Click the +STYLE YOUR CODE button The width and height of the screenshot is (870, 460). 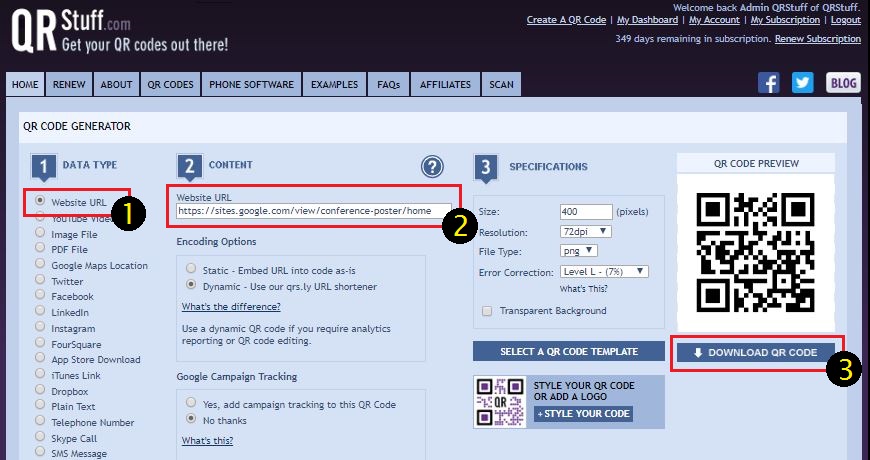tap(583, 413)
